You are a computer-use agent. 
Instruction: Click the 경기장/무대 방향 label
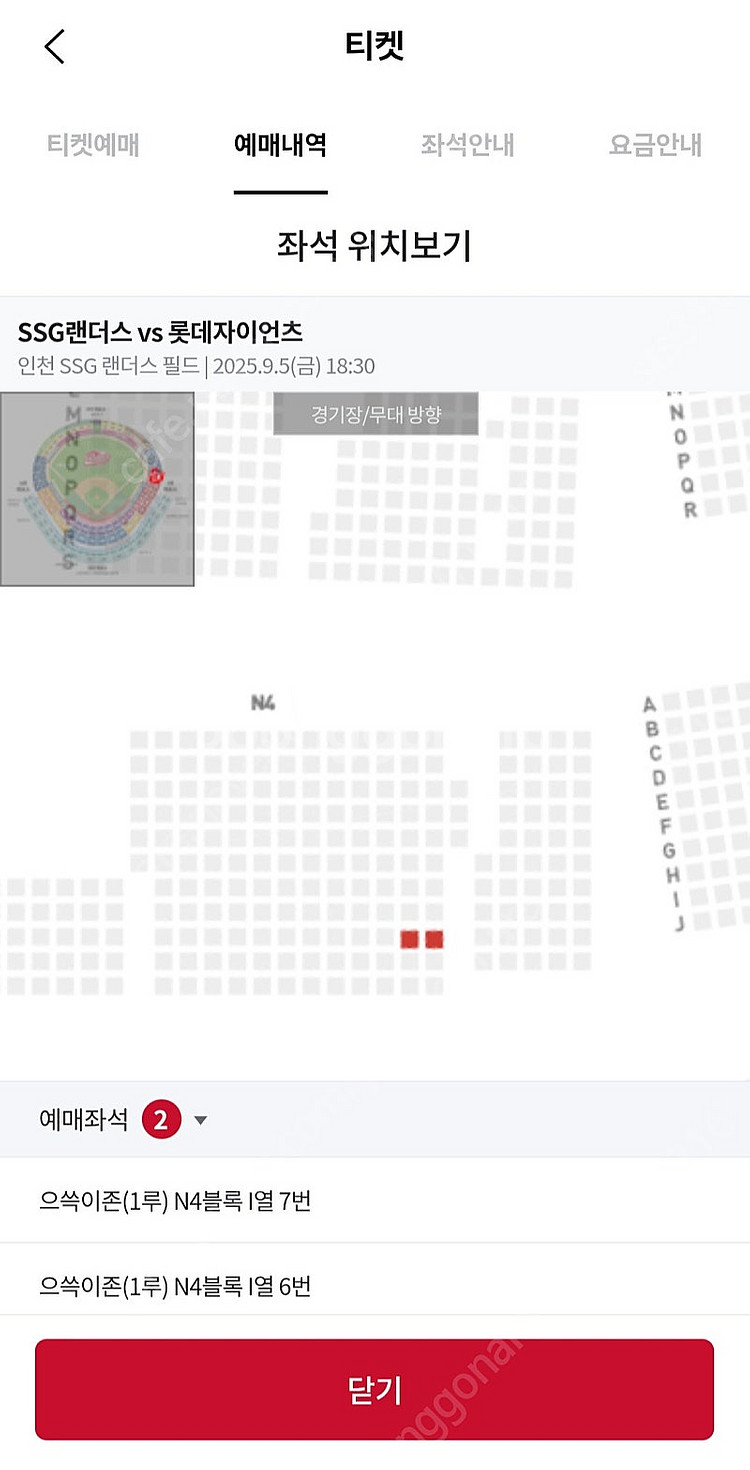[x=376, y=414]
